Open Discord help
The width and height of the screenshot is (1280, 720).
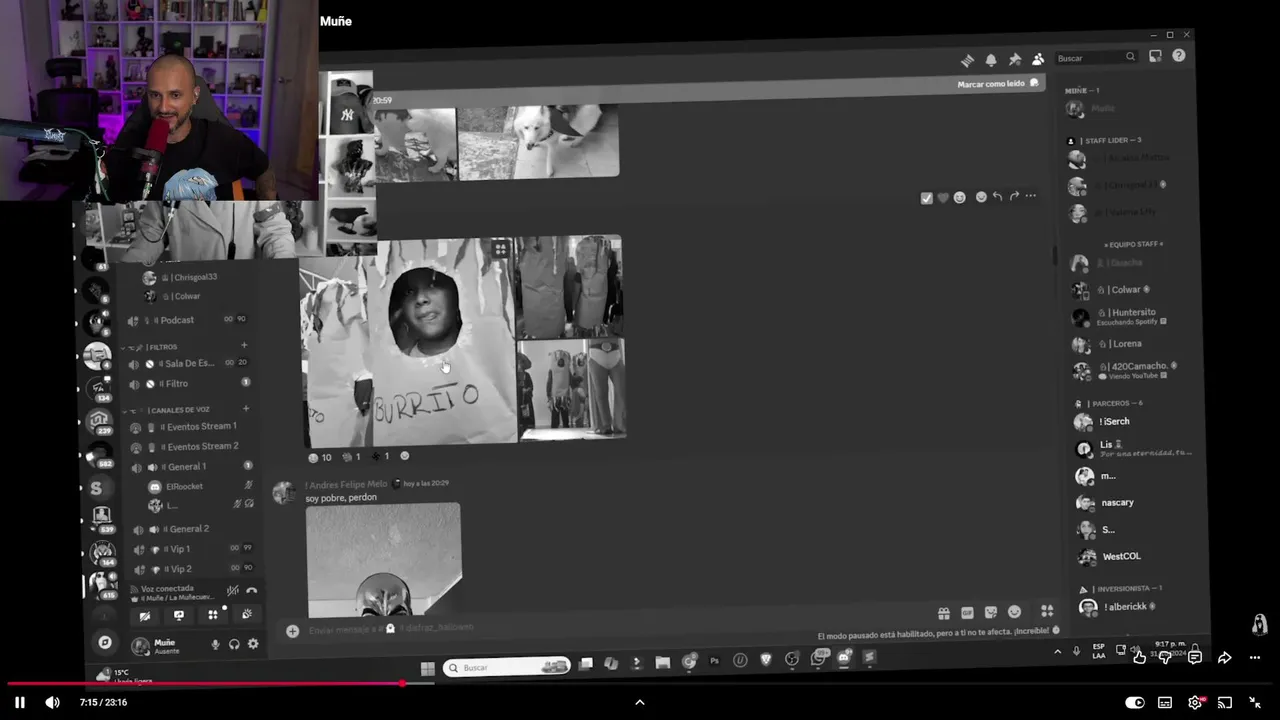click(1179, 56)
